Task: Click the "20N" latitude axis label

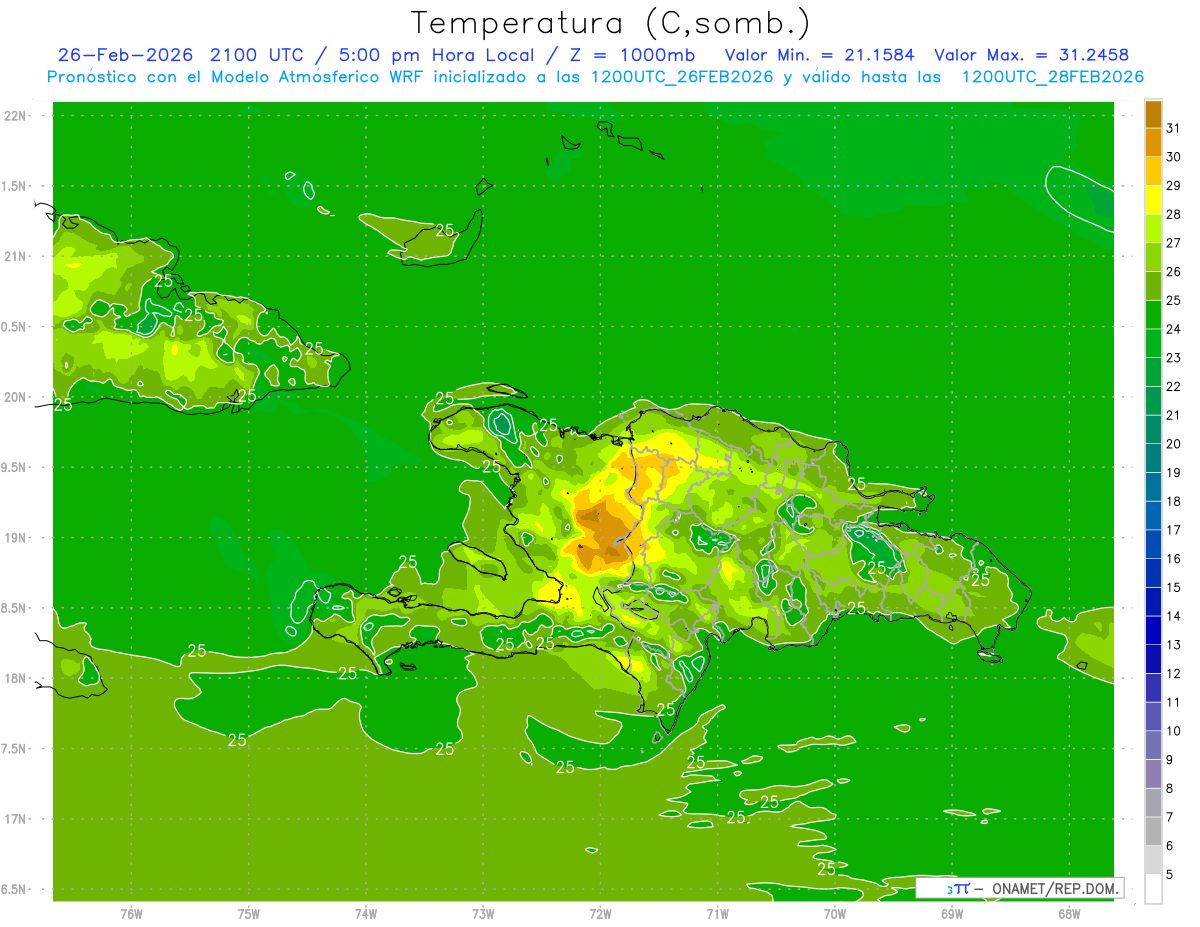Action: (x=16, y=398)
